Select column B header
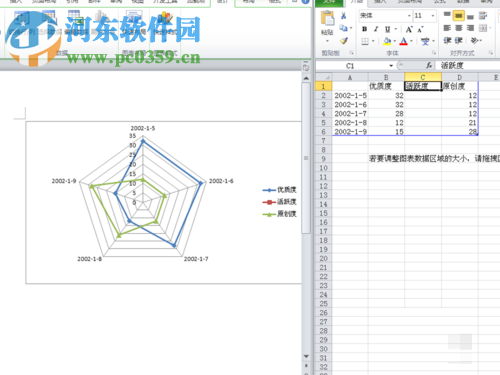Screen dimensions: 500x375 pos(386,77)
